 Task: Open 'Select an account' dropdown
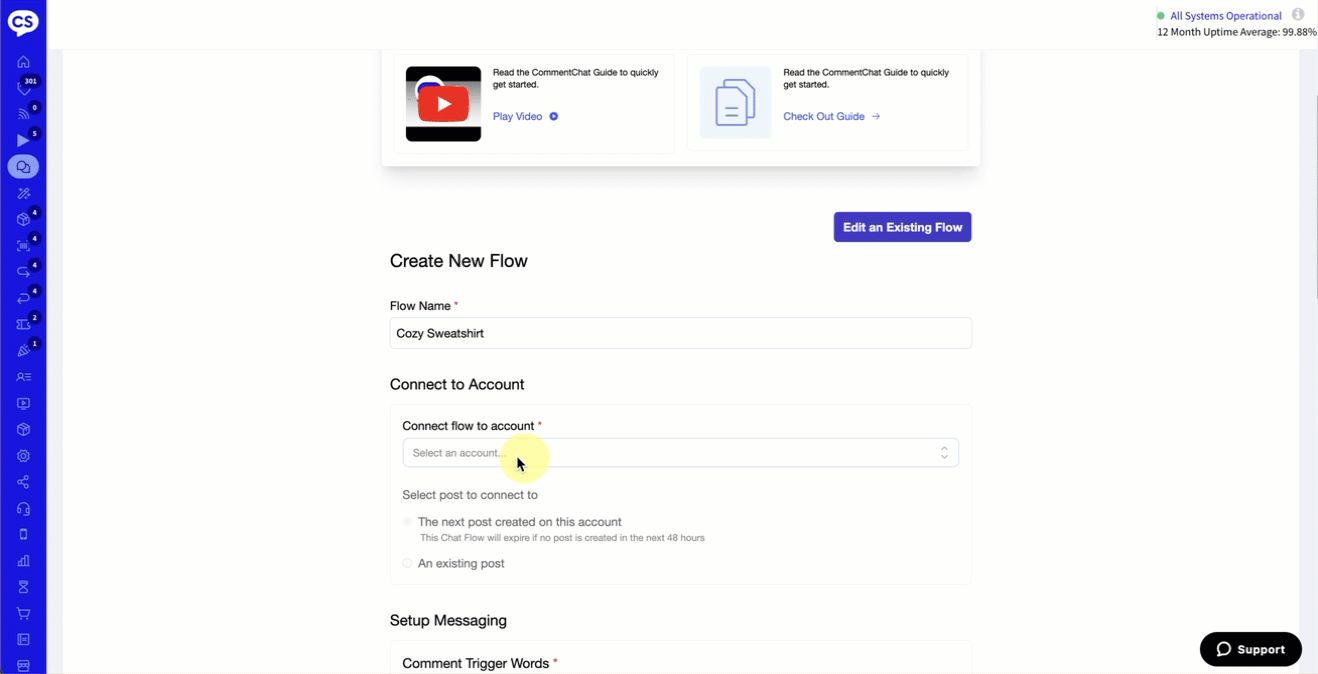pos(670,453)
